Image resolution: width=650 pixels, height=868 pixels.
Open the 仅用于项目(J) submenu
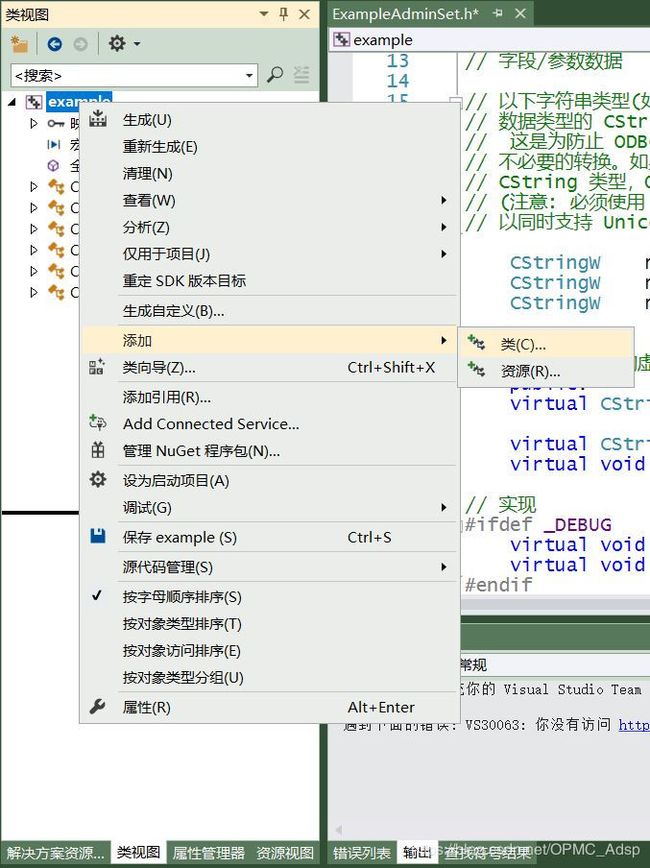tap(270, 254)
